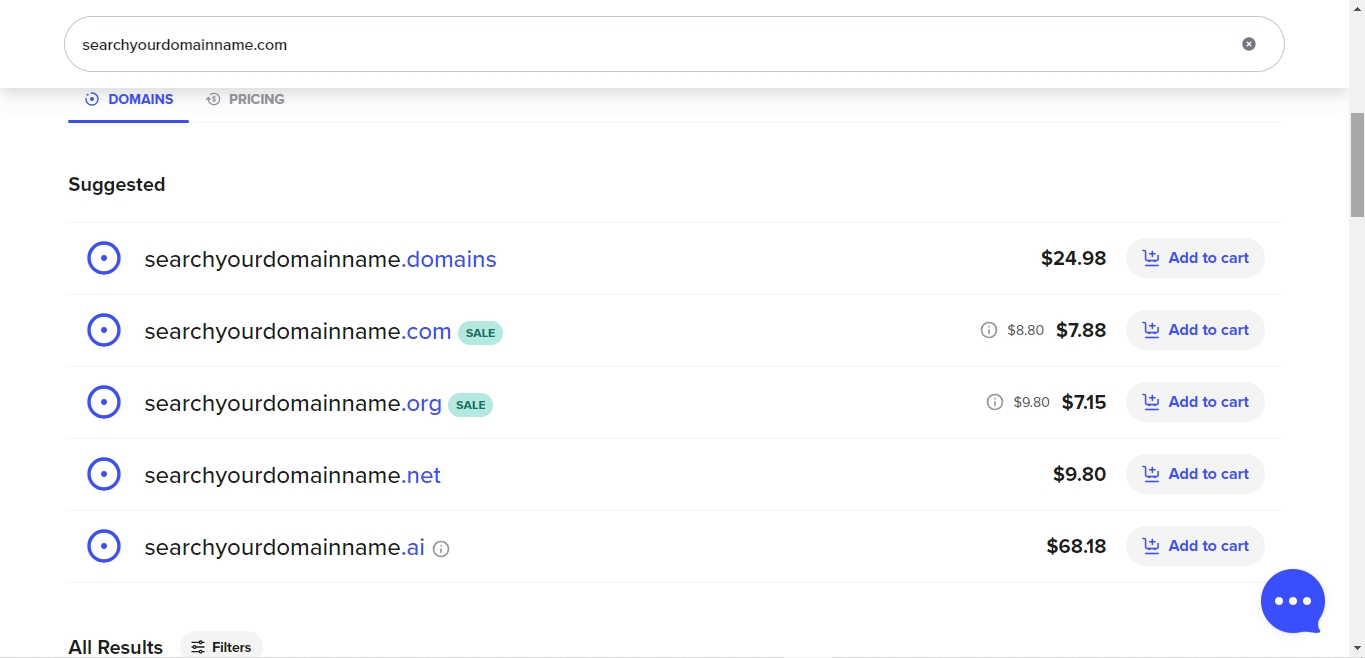Add searchyourdomainname.domains to cart

coord(1195,258)
